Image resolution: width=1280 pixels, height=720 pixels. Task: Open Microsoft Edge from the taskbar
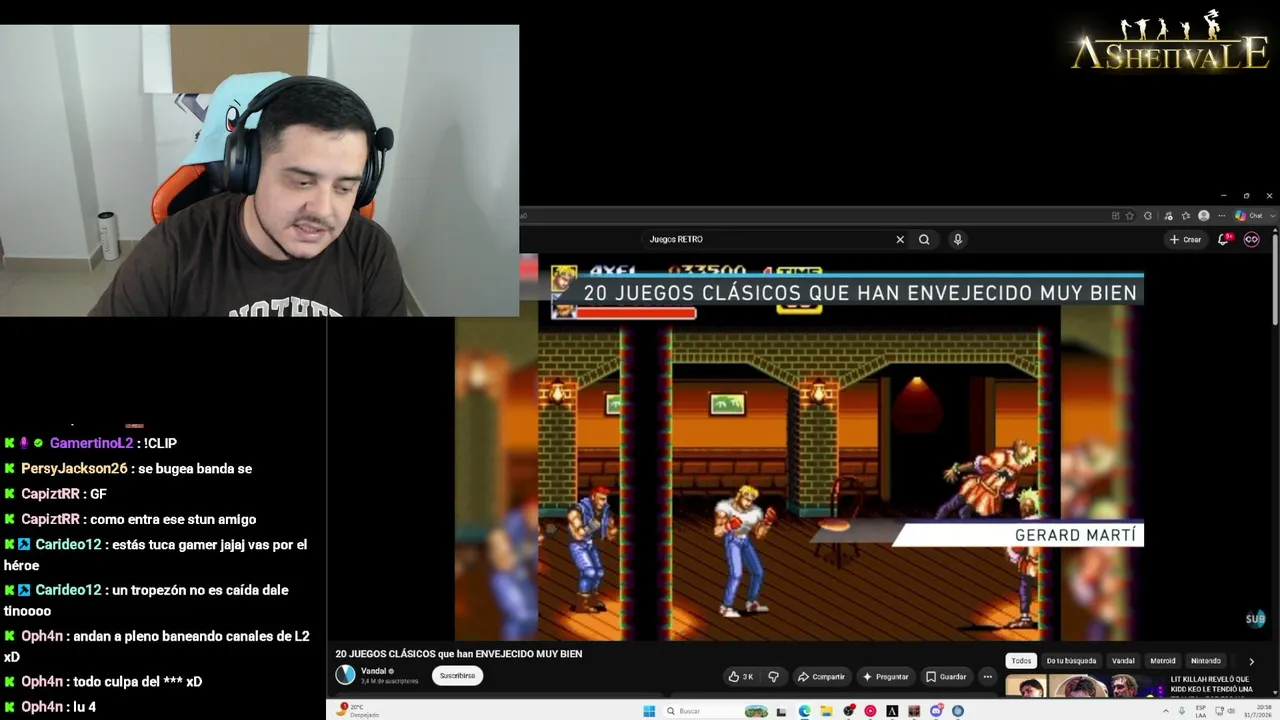[x=804, y=711]
